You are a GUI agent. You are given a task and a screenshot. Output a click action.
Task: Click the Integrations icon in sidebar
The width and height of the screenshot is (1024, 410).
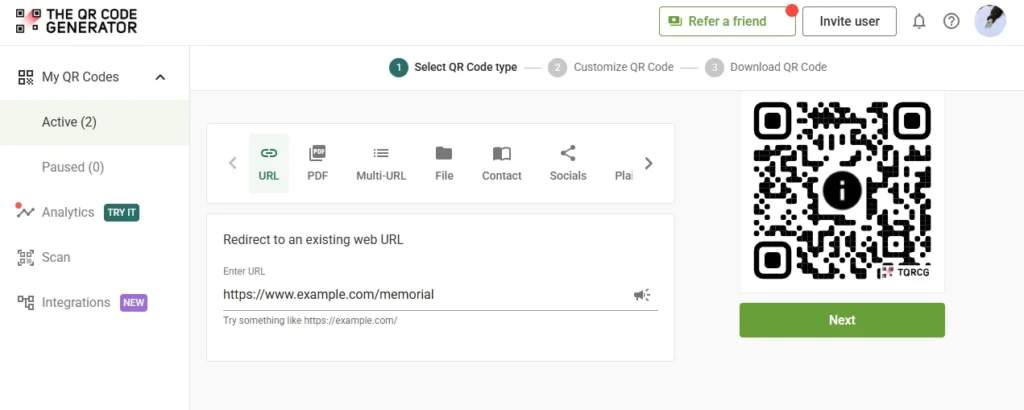[25, 302]
